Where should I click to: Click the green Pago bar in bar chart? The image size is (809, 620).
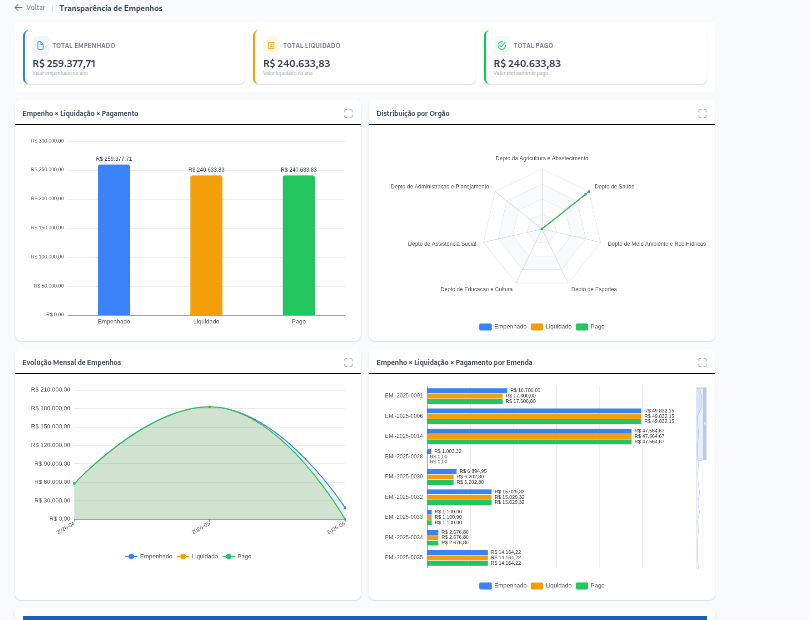(299, 246)
